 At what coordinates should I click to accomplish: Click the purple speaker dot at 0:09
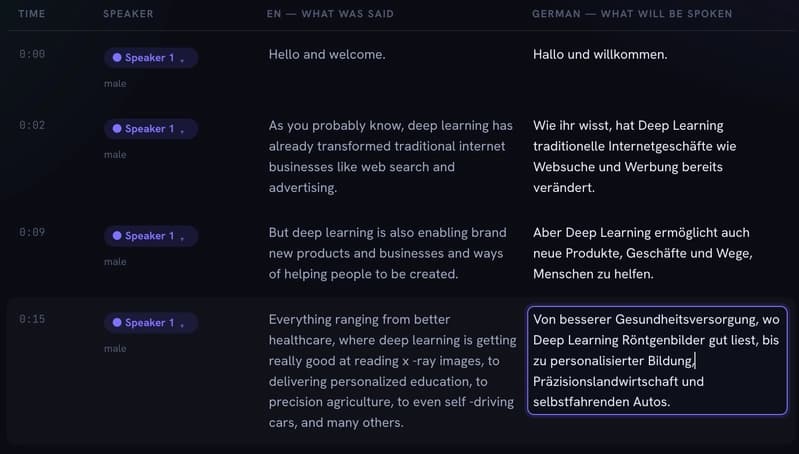117,235
